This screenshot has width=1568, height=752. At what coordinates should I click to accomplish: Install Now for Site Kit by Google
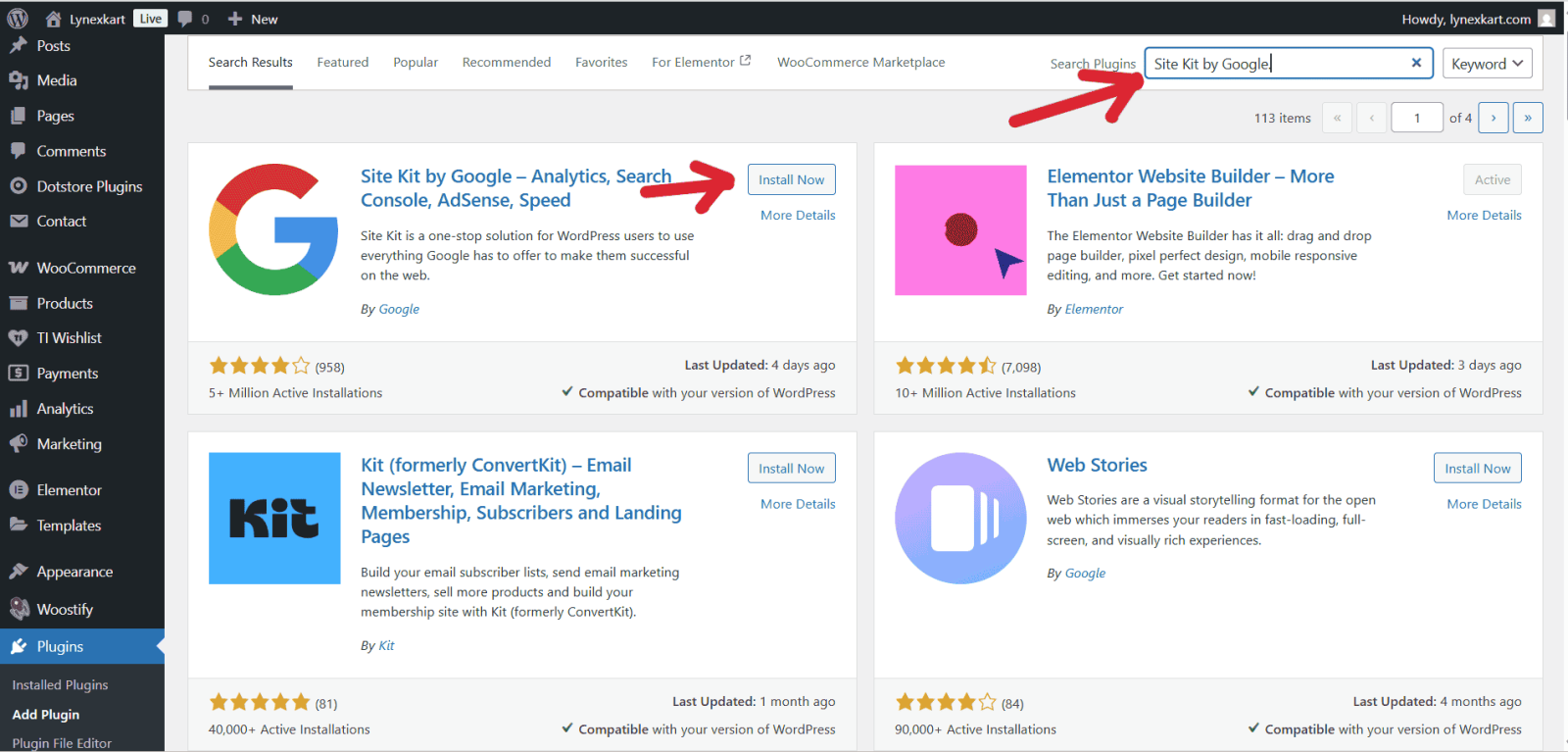[791, 179]
